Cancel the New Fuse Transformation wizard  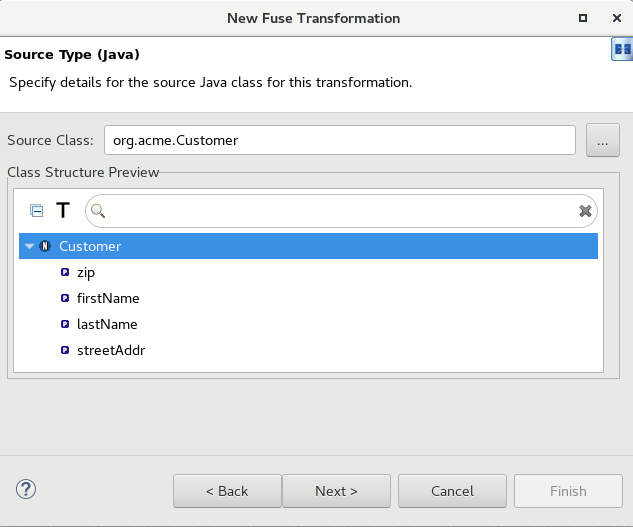click(452, 491)
